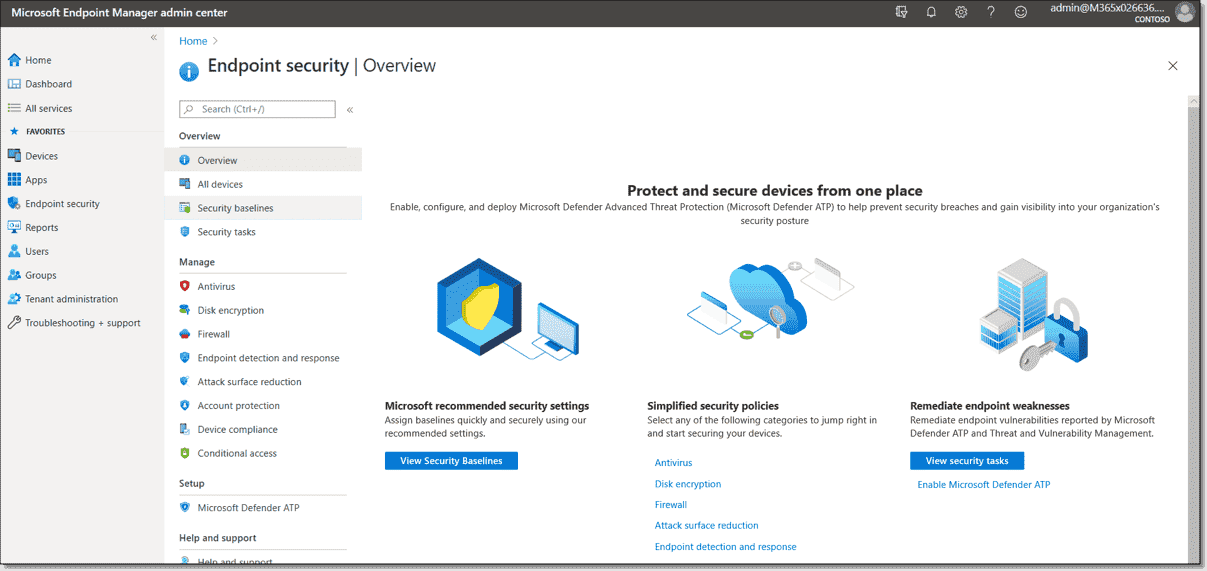
Task: Click the Overview info icon in blade menu
Action: pyautogui.click(x=185, y=160)
